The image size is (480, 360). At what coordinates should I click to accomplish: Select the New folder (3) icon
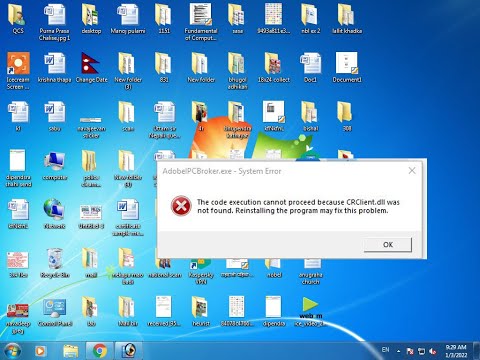(128, 71)
